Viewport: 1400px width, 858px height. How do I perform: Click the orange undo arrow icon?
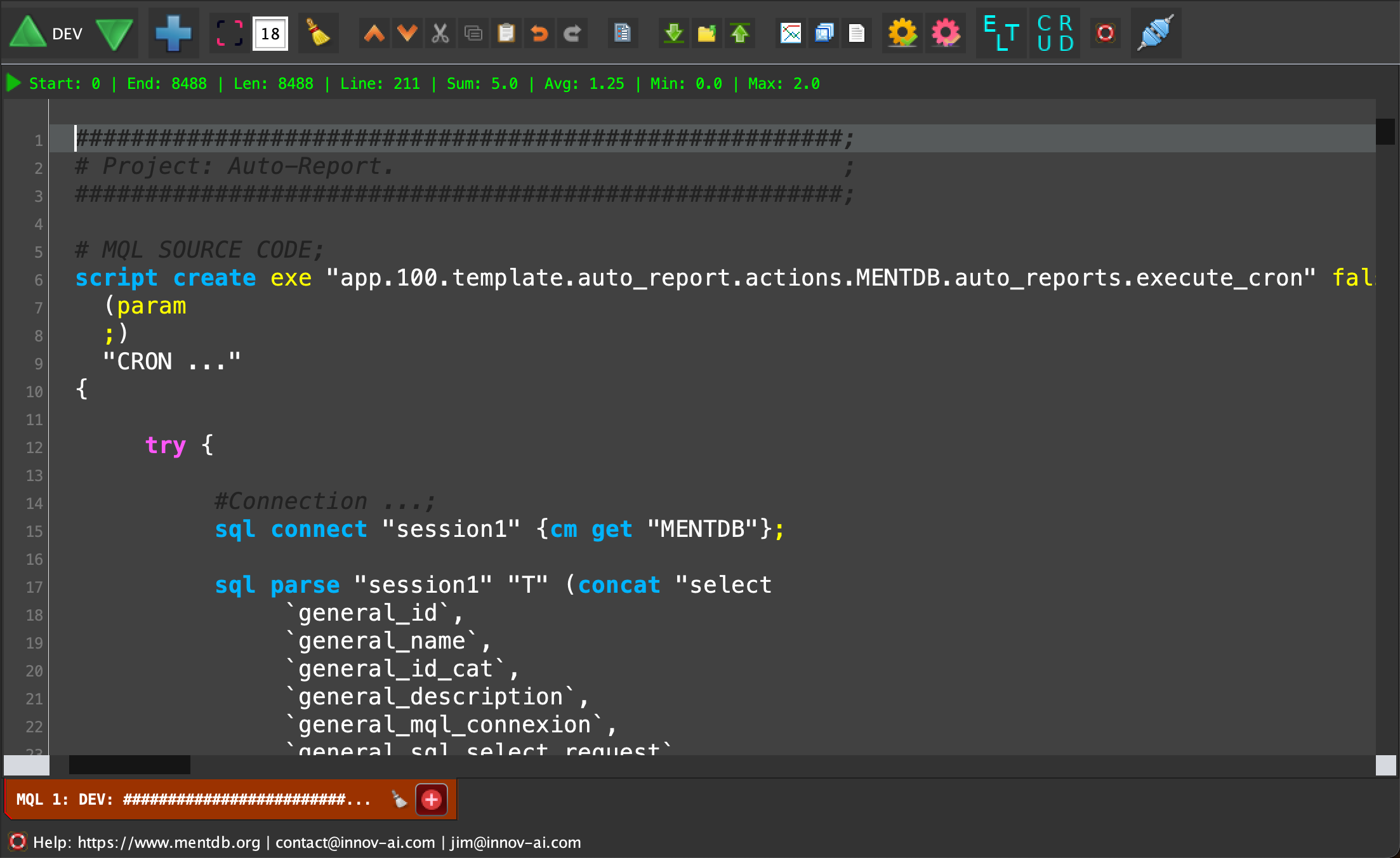[539, 33]
